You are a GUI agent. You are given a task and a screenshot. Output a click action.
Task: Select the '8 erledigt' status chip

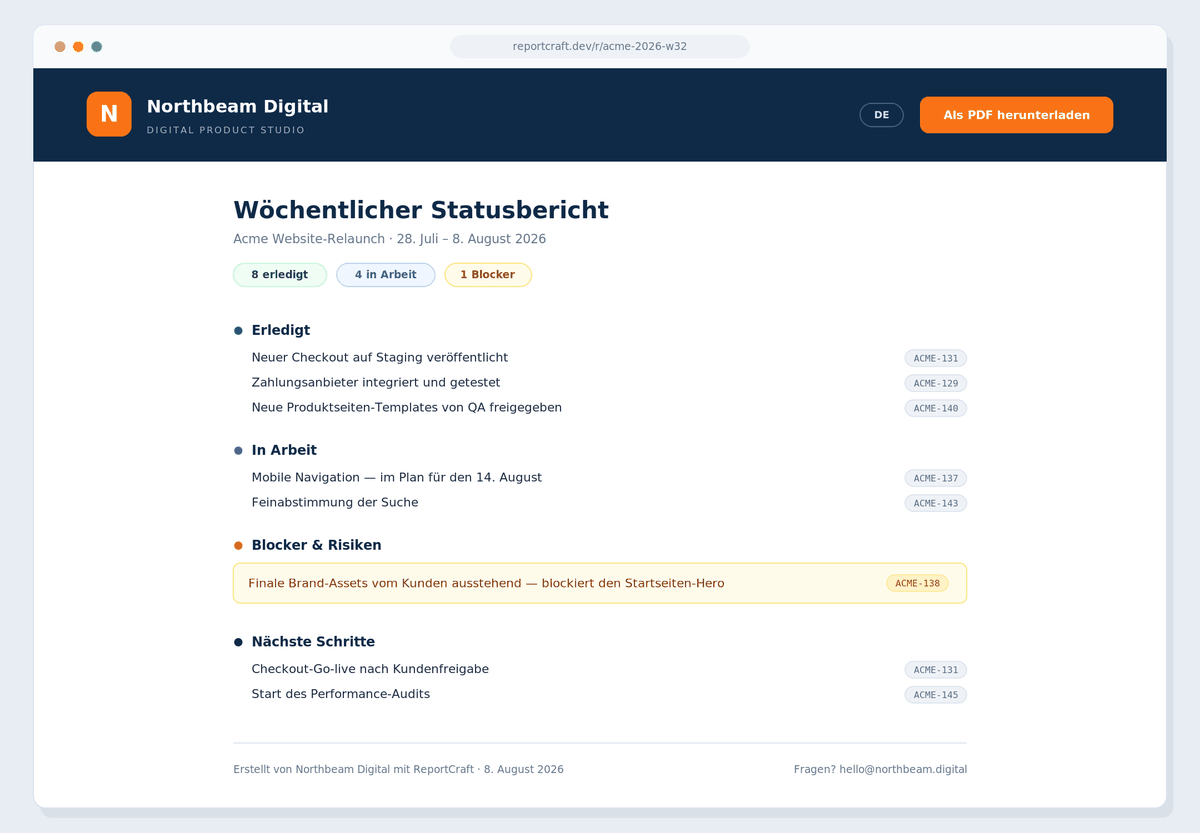click(280, 275)
